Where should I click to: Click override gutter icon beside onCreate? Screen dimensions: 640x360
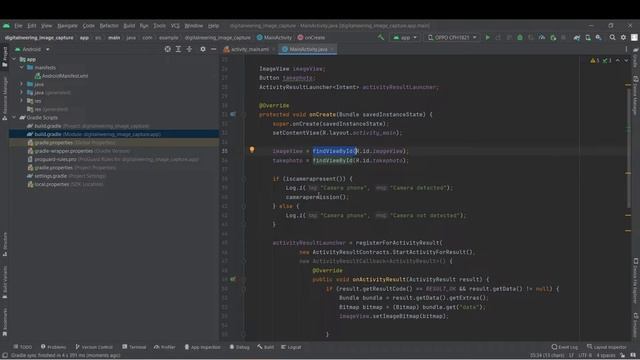[233, 114]
